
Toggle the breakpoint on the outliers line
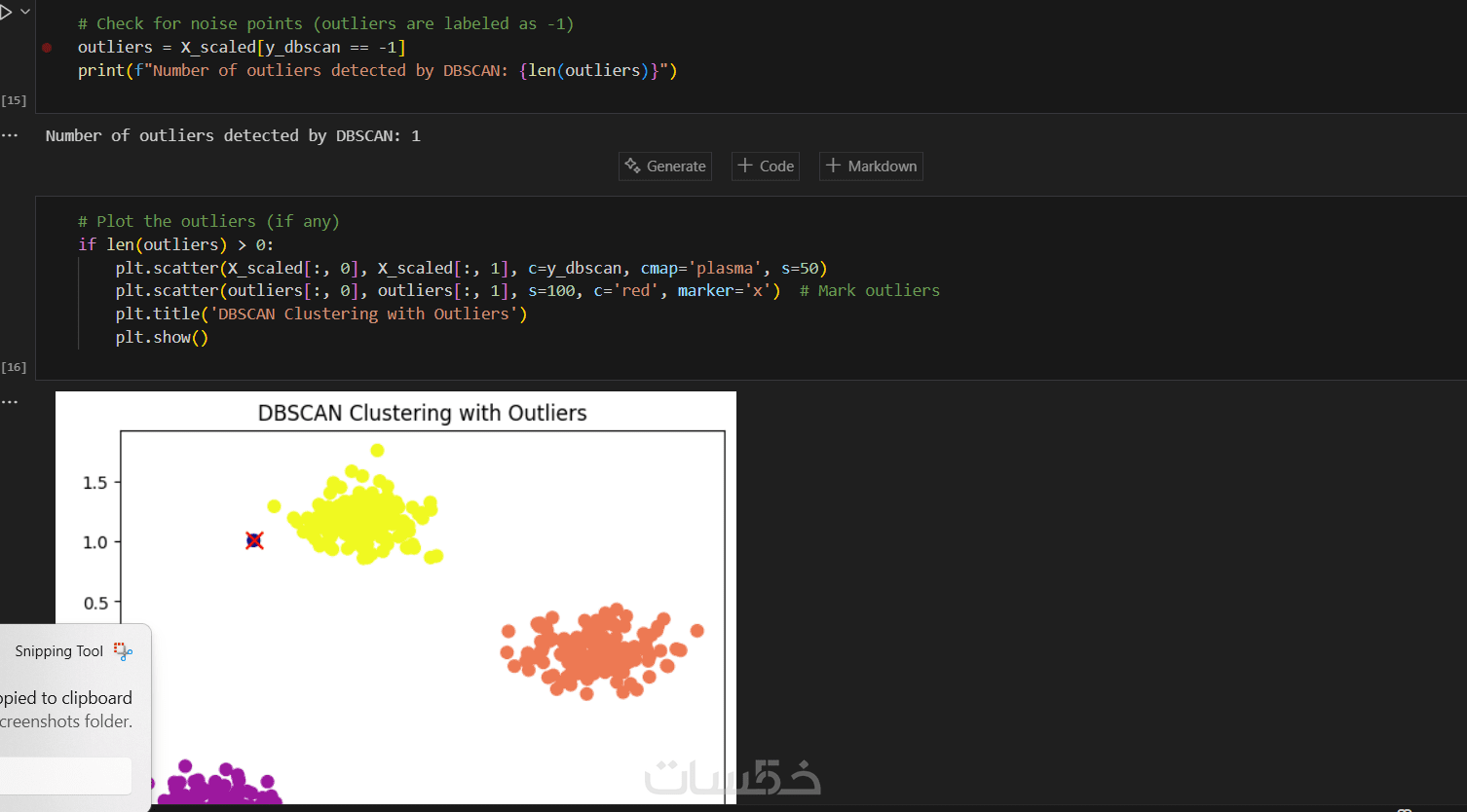[47, 47]
